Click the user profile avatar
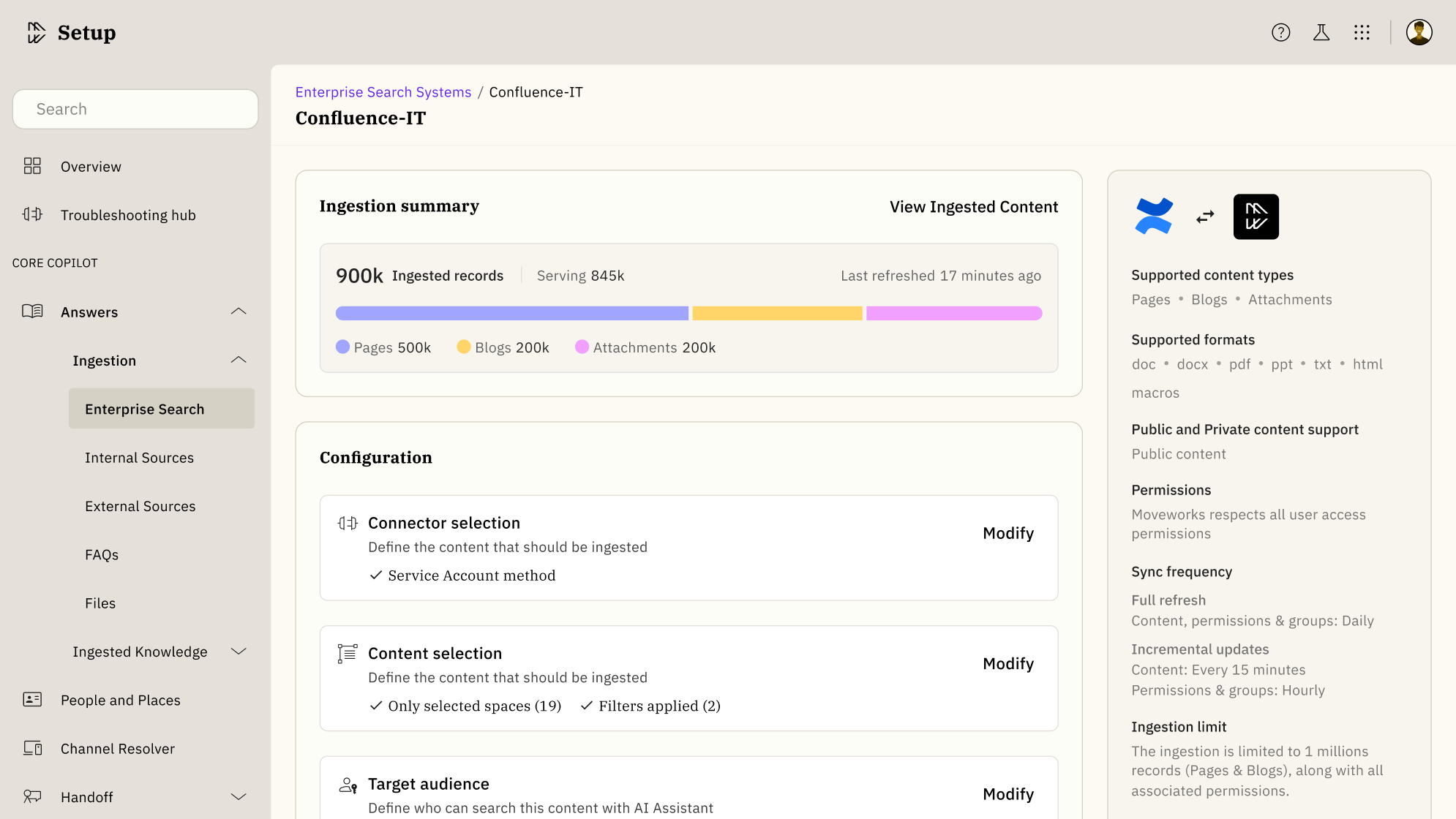Image resolution: width=1456 pixels, height=819 pixels. point(1419,32)
